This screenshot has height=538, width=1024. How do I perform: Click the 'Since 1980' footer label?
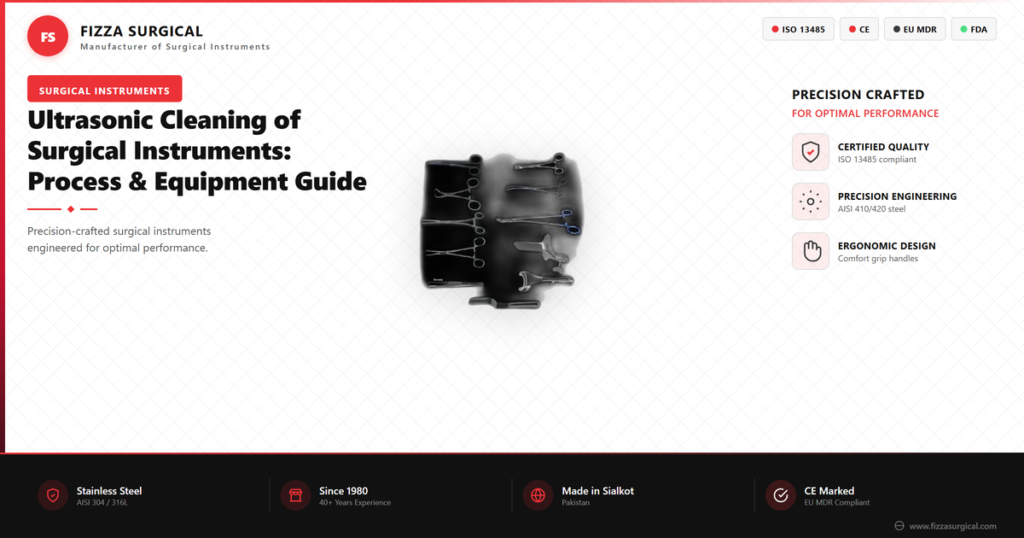tap(344, 491)
